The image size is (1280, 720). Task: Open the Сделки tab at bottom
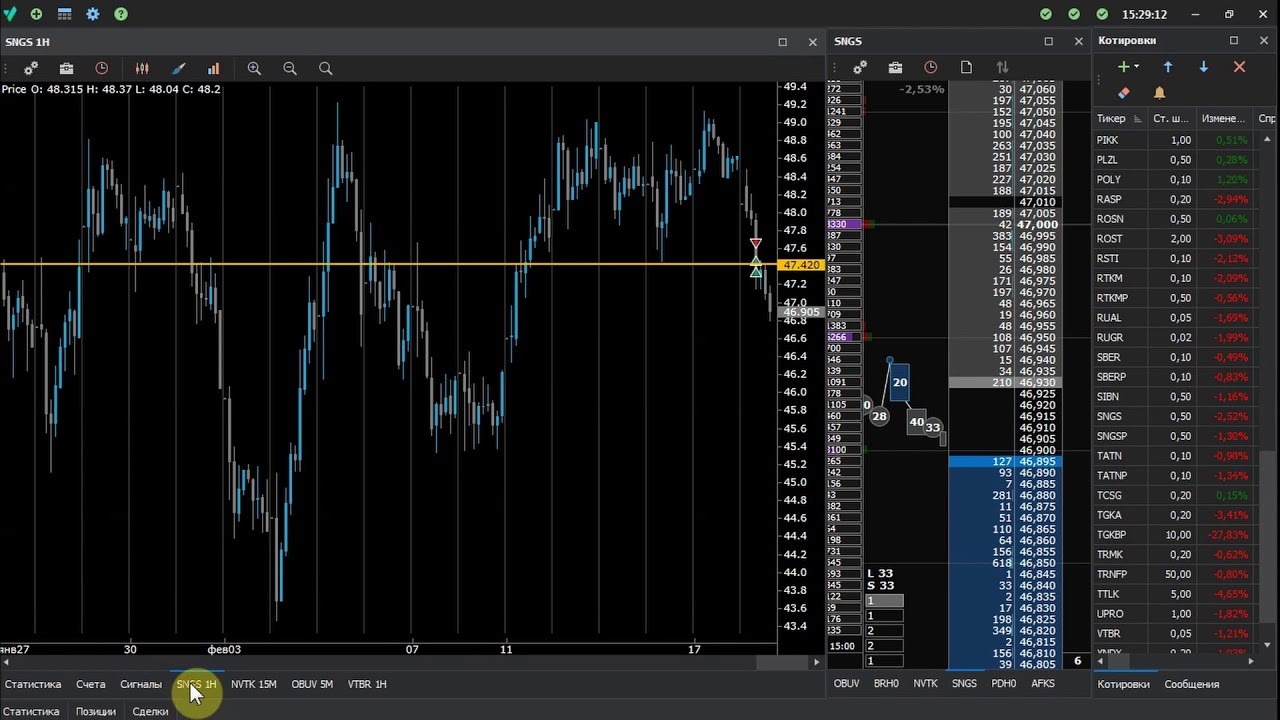(150, 711)
